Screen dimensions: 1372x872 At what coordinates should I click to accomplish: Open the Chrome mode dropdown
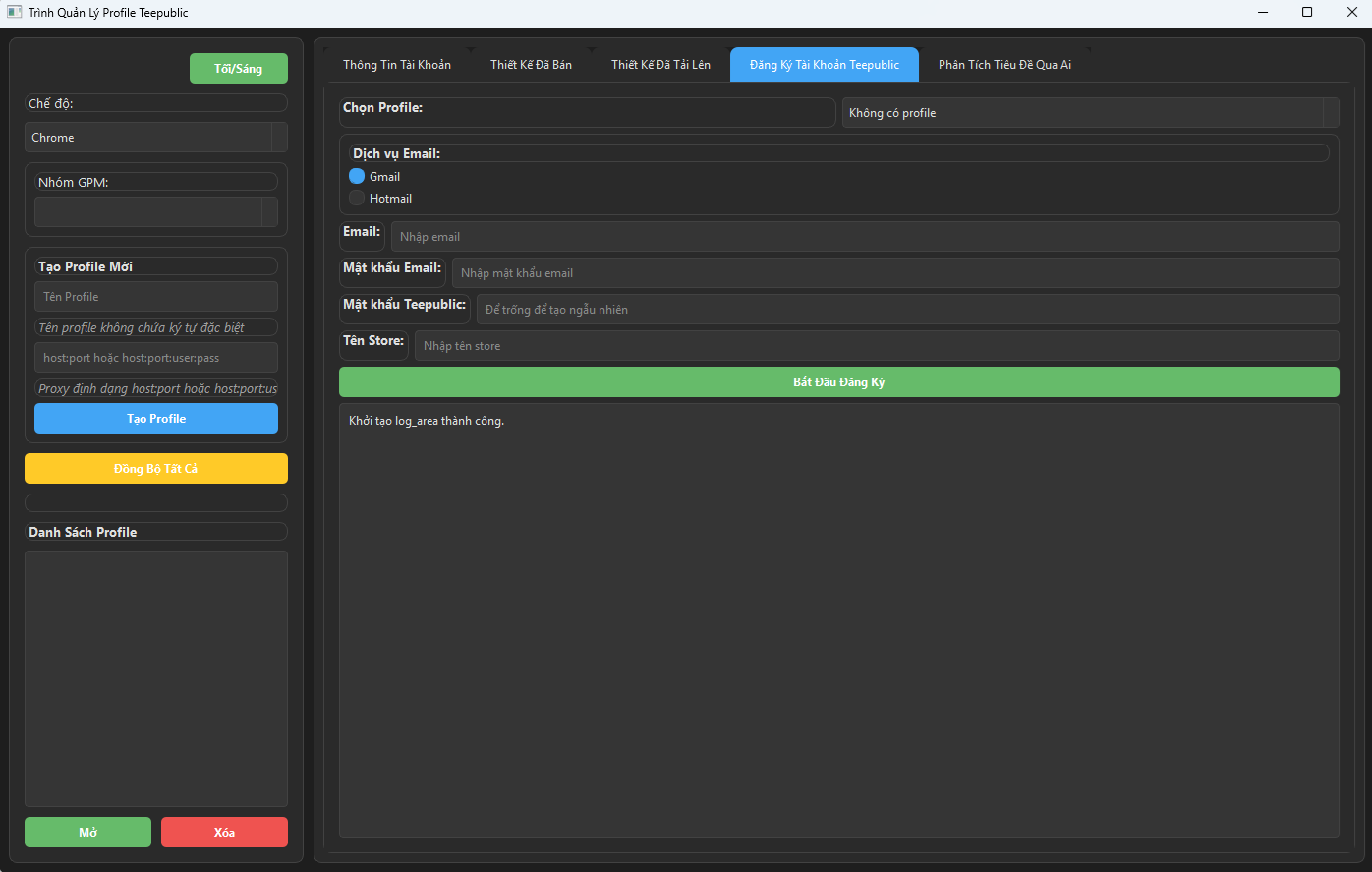[x=155, y=138]
